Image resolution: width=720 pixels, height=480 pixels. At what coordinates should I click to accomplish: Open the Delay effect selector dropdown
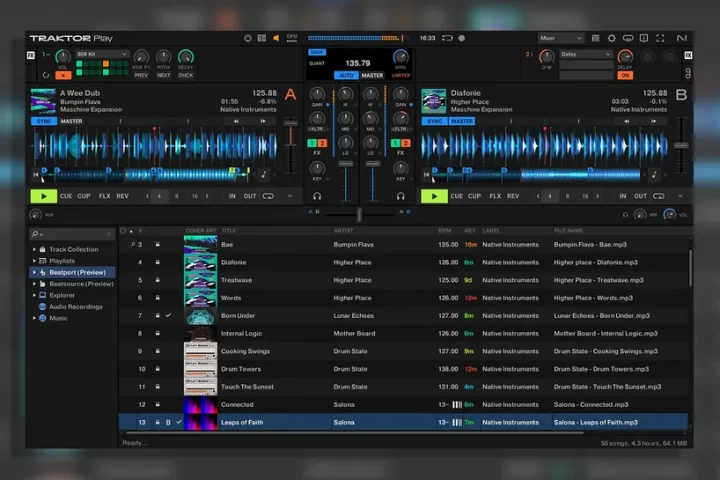(586, 54)
